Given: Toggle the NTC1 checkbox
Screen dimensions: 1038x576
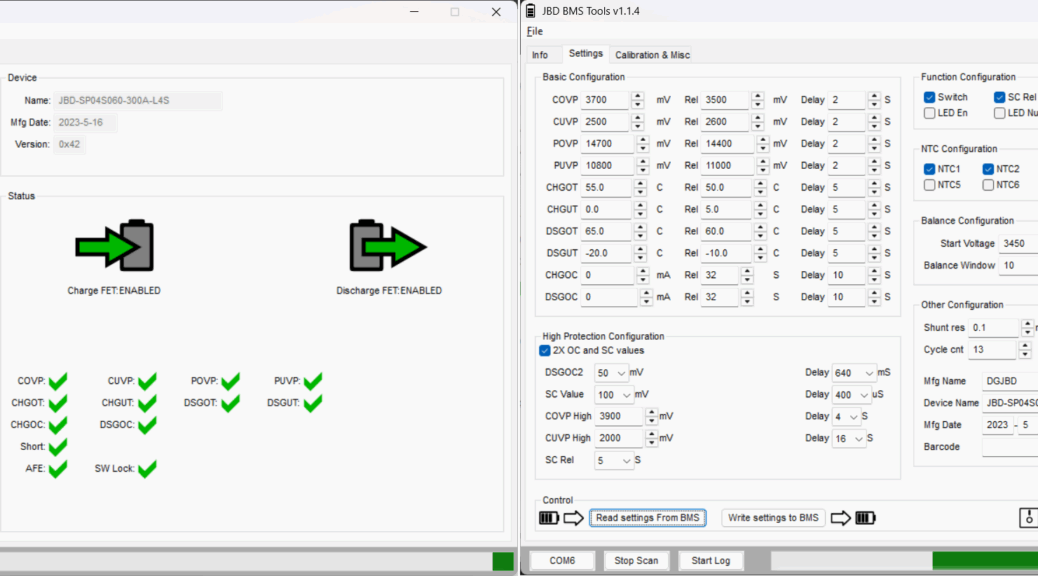Looking at the screenshot, I should pyautogui.click(x=929, y=169).
